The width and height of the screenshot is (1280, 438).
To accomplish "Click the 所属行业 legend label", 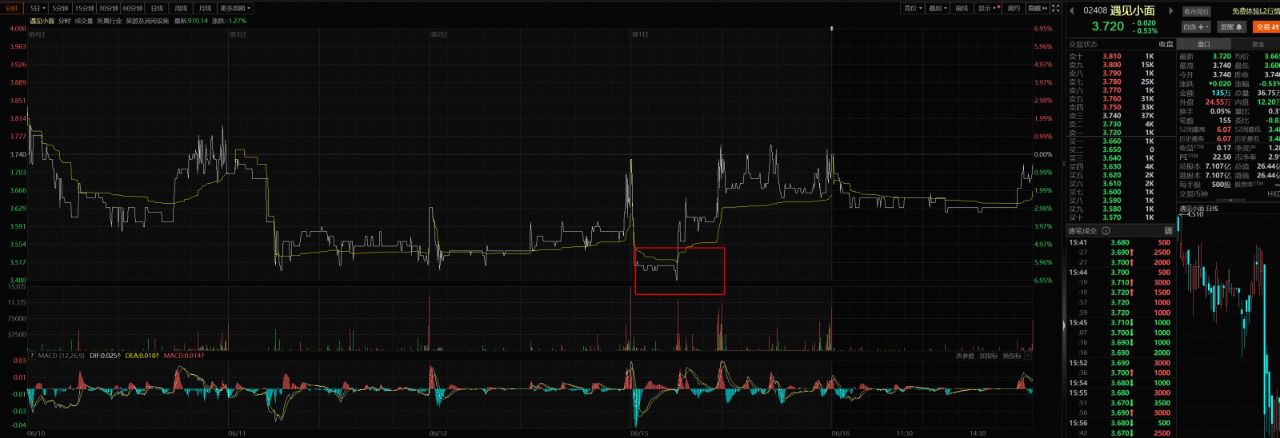I will pyautogui.click(x=108, y=20).
